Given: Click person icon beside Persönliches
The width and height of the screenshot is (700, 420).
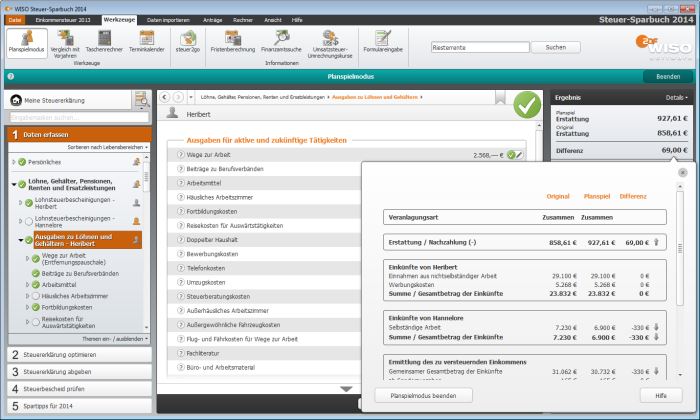Looking at the screenshot, I should (137, 162).
